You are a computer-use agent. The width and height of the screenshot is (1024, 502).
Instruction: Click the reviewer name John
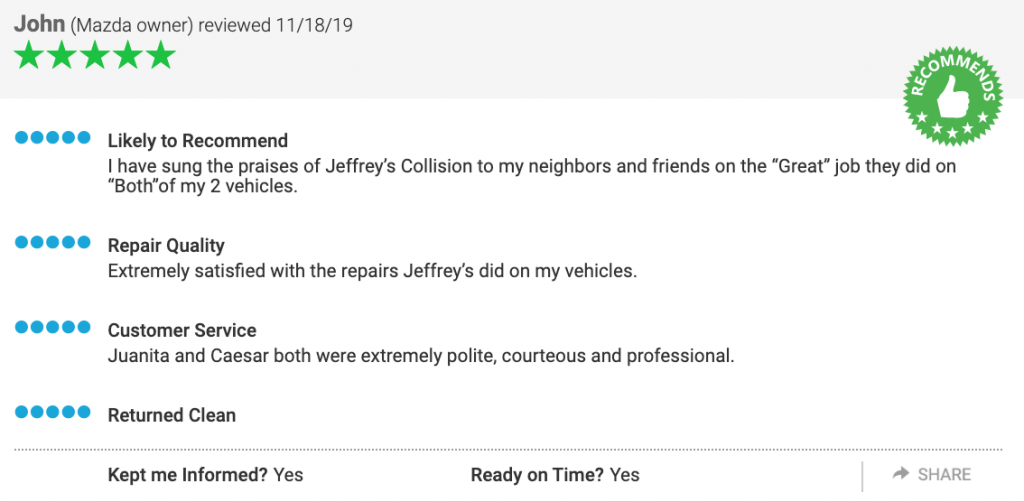[39, 24]
